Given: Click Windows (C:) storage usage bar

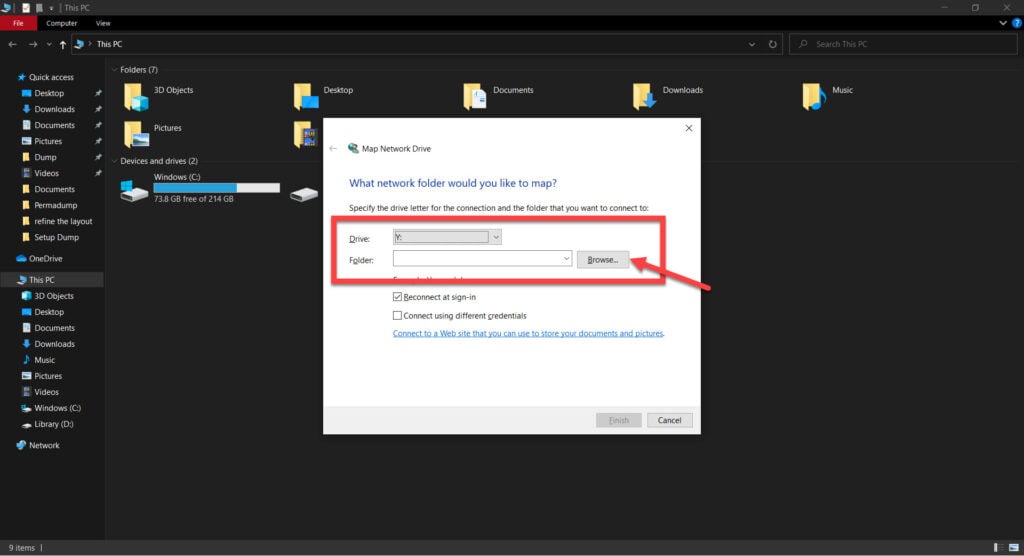Looking at the screenshot, I should [216, 188].
